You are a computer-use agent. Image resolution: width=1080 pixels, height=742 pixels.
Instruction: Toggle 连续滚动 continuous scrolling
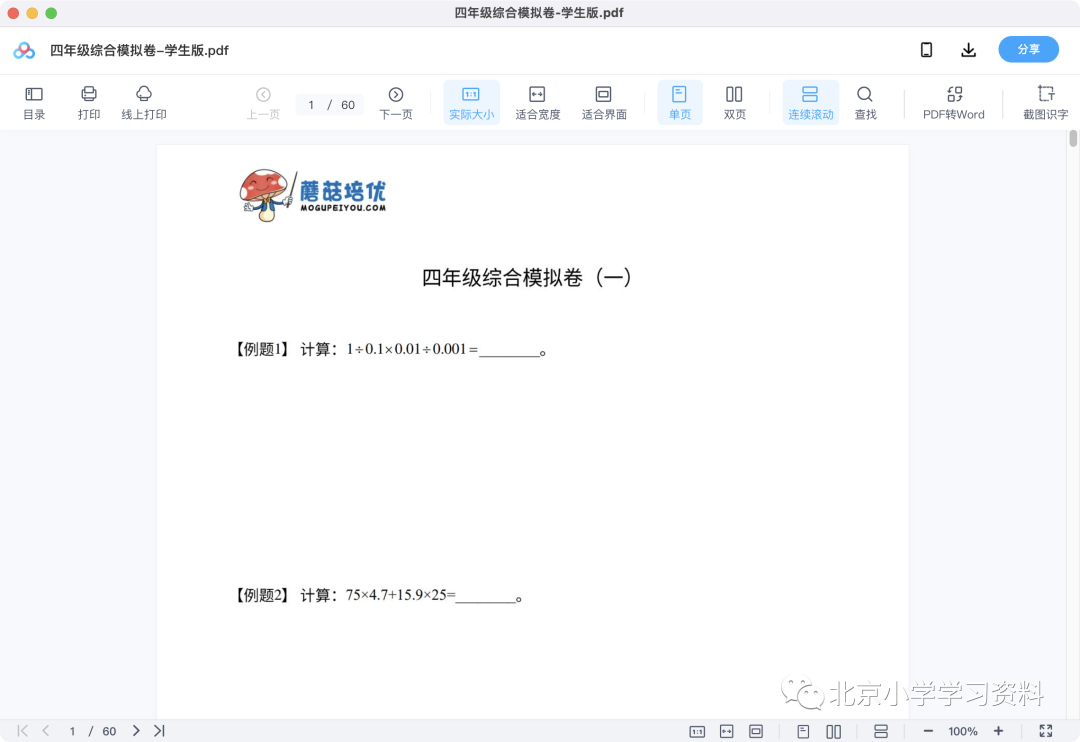[x=811, y=102]
